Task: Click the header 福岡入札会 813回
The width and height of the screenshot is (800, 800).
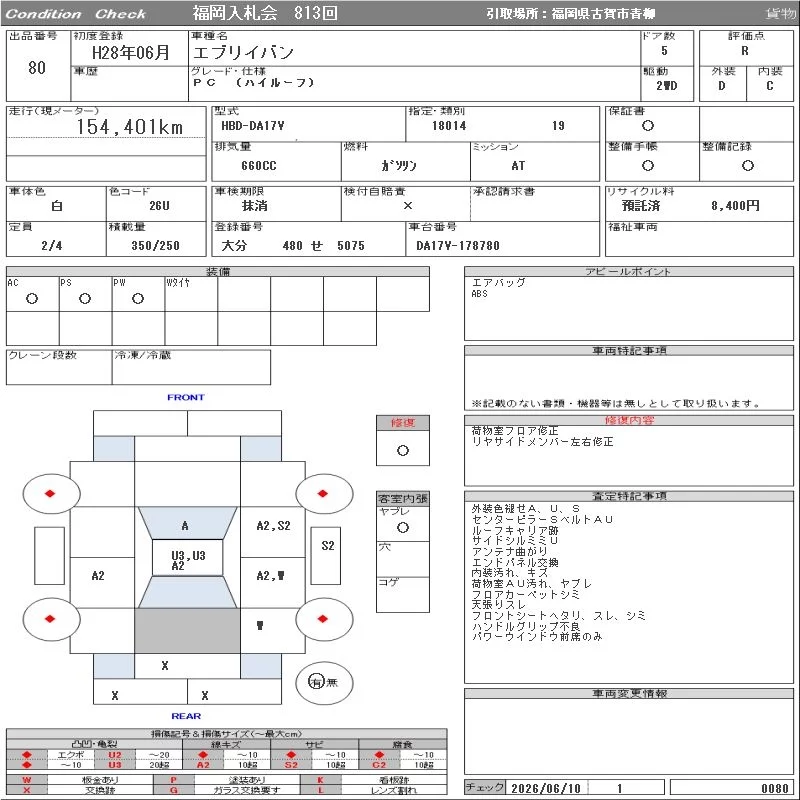Action: 265,13
